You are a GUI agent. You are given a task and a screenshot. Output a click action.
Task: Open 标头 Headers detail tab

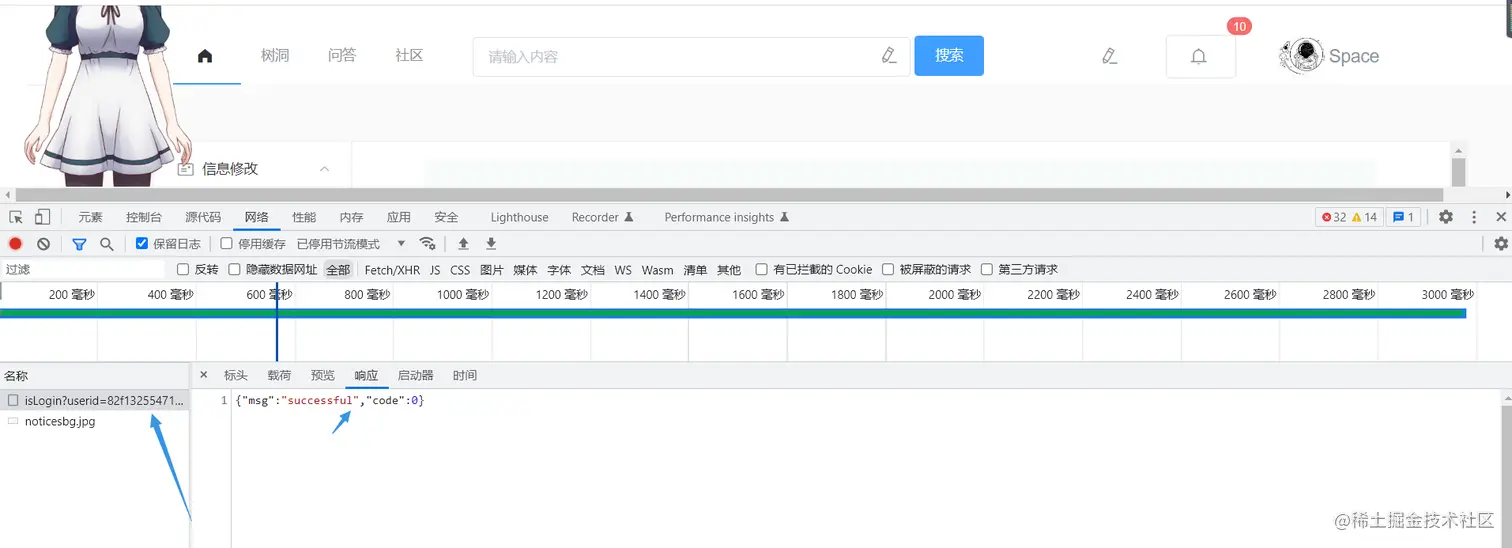point(236,375)
